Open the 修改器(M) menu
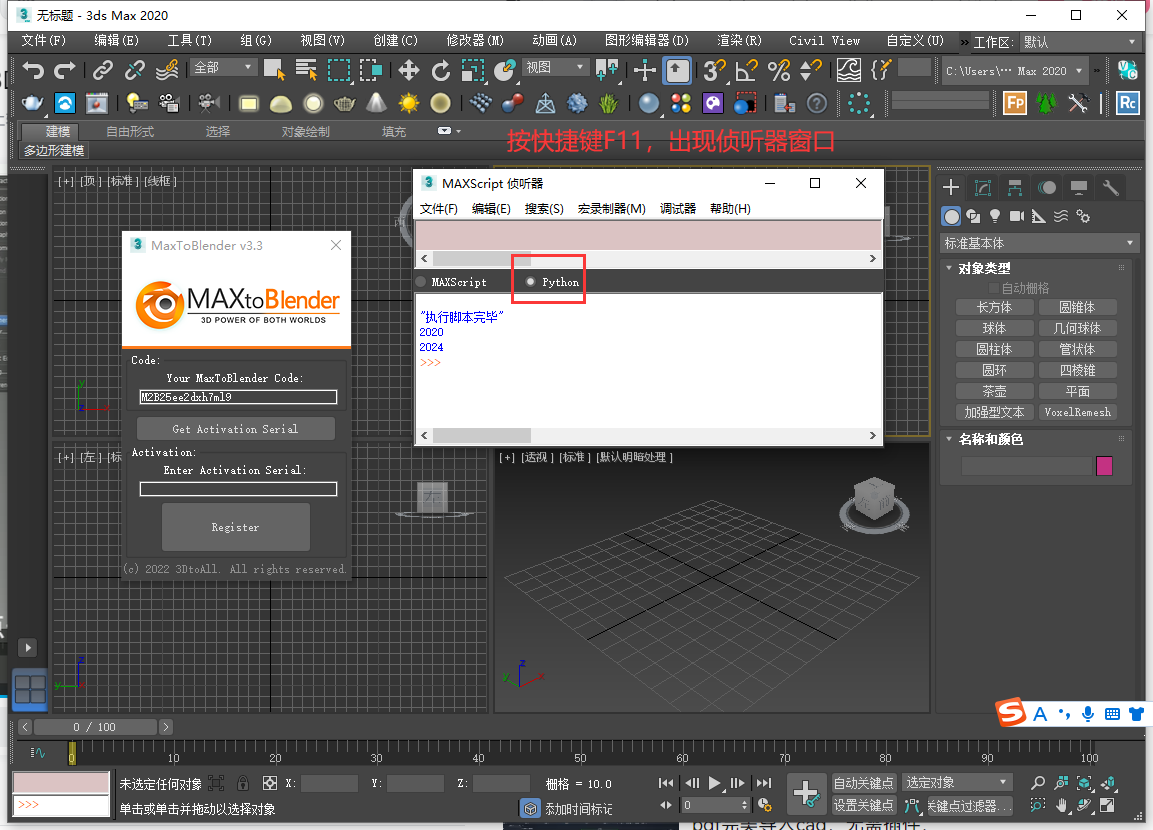The image size is (1153, 830). click(475, 41)
